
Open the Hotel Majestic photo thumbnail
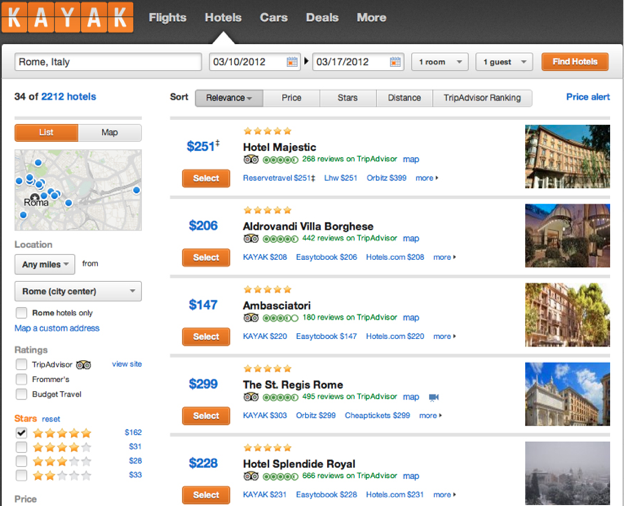[567, 156]
